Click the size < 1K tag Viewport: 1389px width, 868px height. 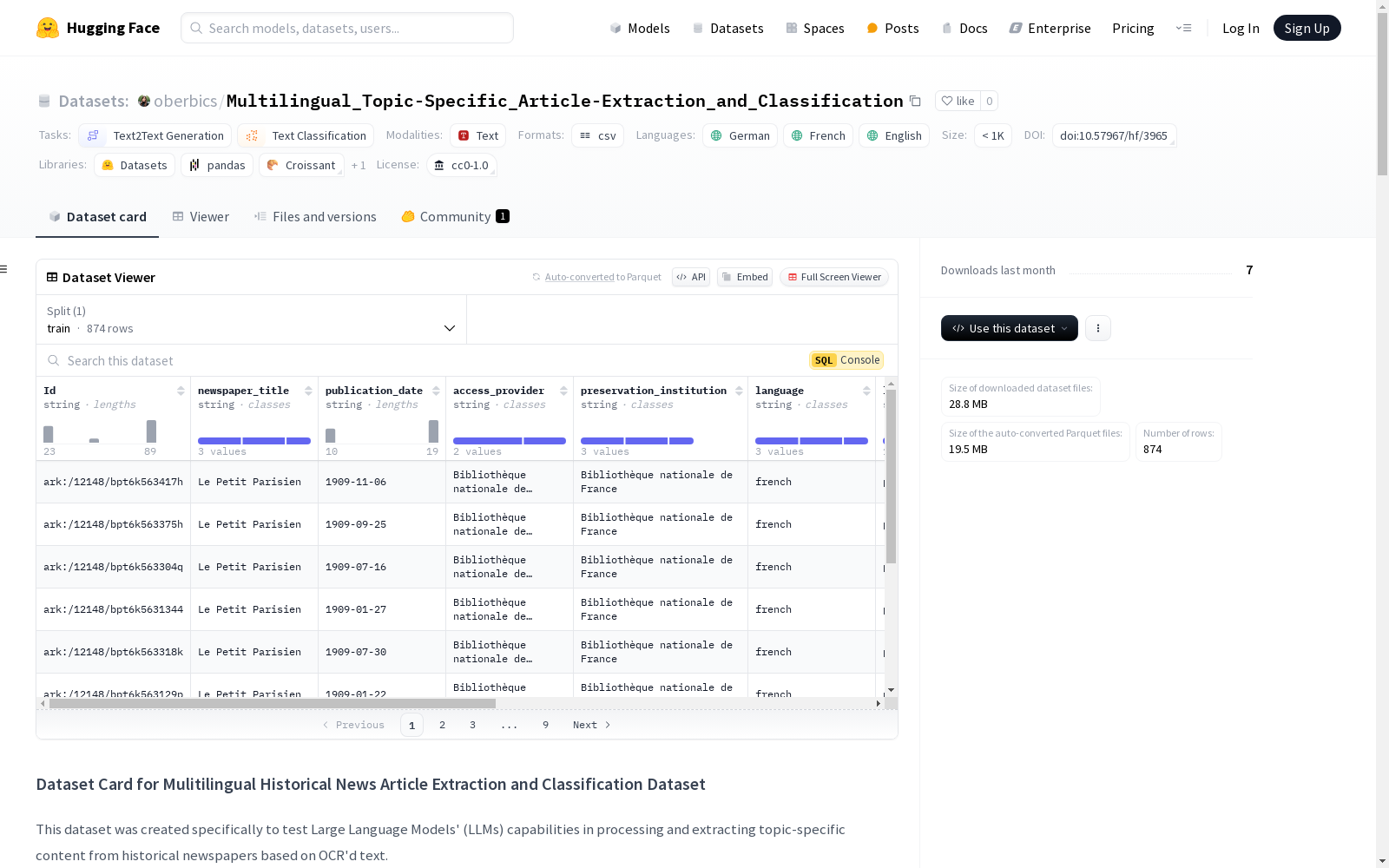pyautogui.click(x=993, y=135)
